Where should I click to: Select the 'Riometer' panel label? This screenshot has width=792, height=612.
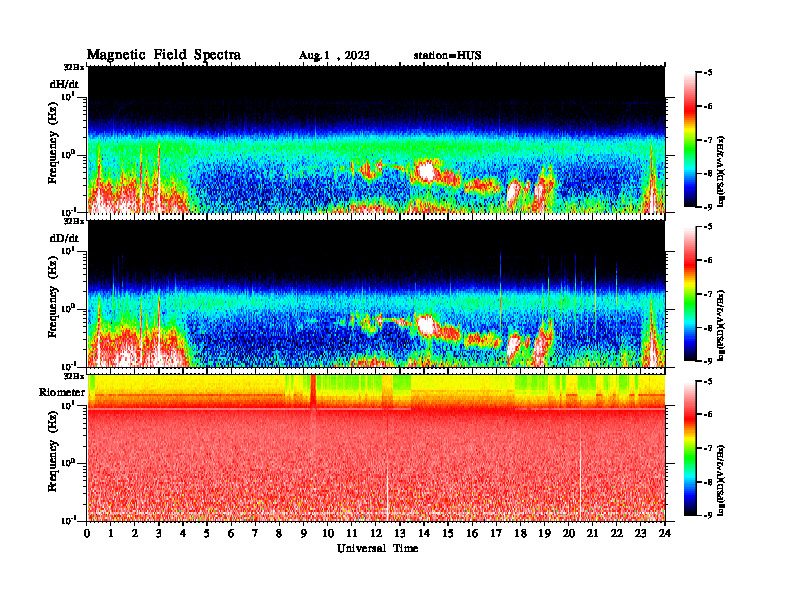pos(62,392)
